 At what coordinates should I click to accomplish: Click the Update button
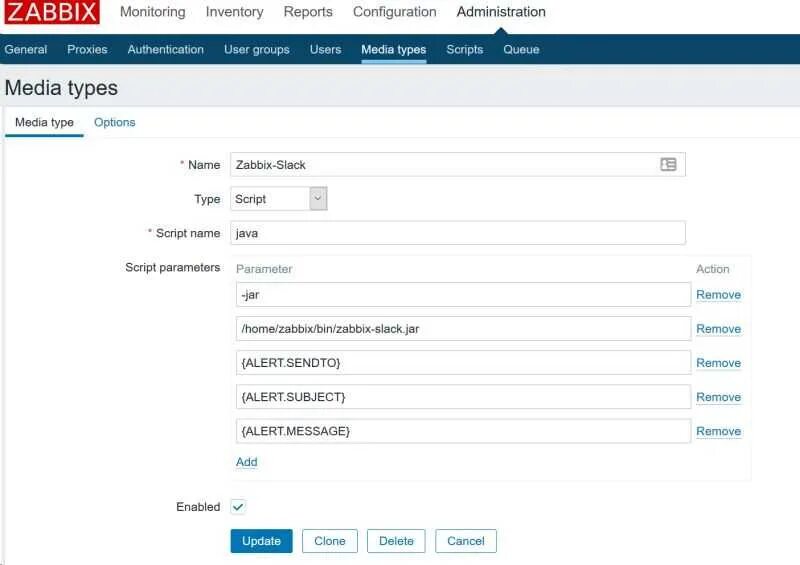point(261,541)
